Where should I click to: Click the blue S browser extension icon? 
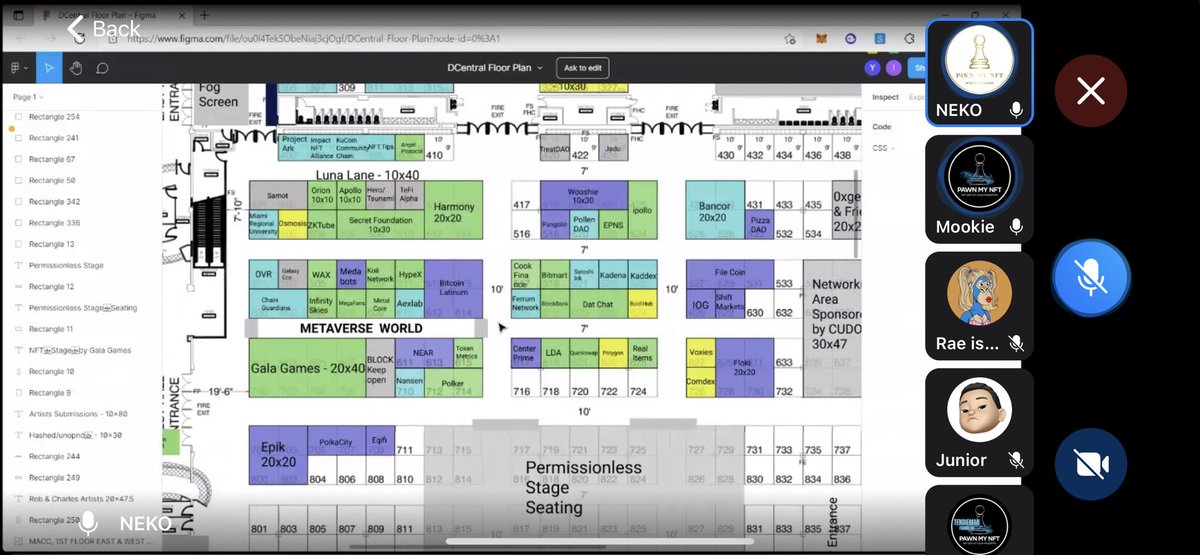coord(880,39)
